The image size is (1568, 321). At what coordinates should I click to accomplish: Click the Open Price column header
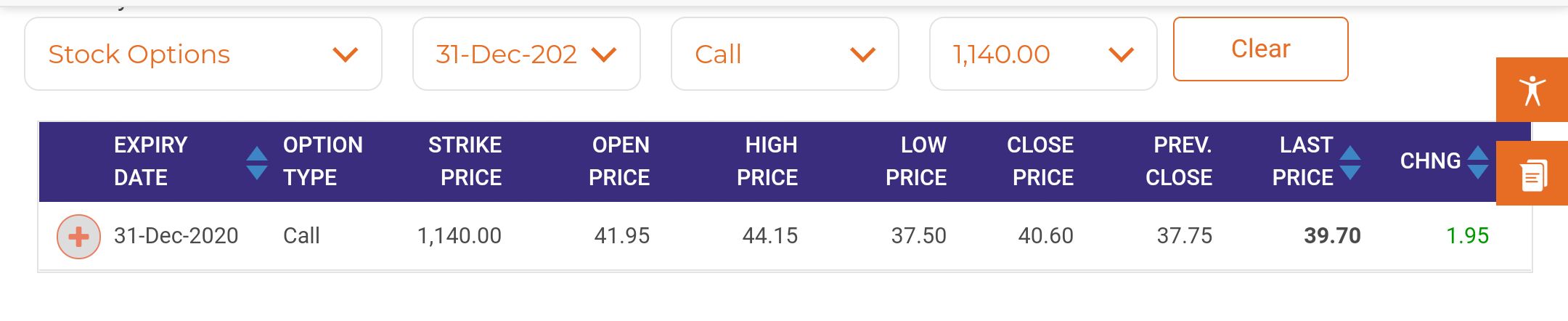coord(619,161)
